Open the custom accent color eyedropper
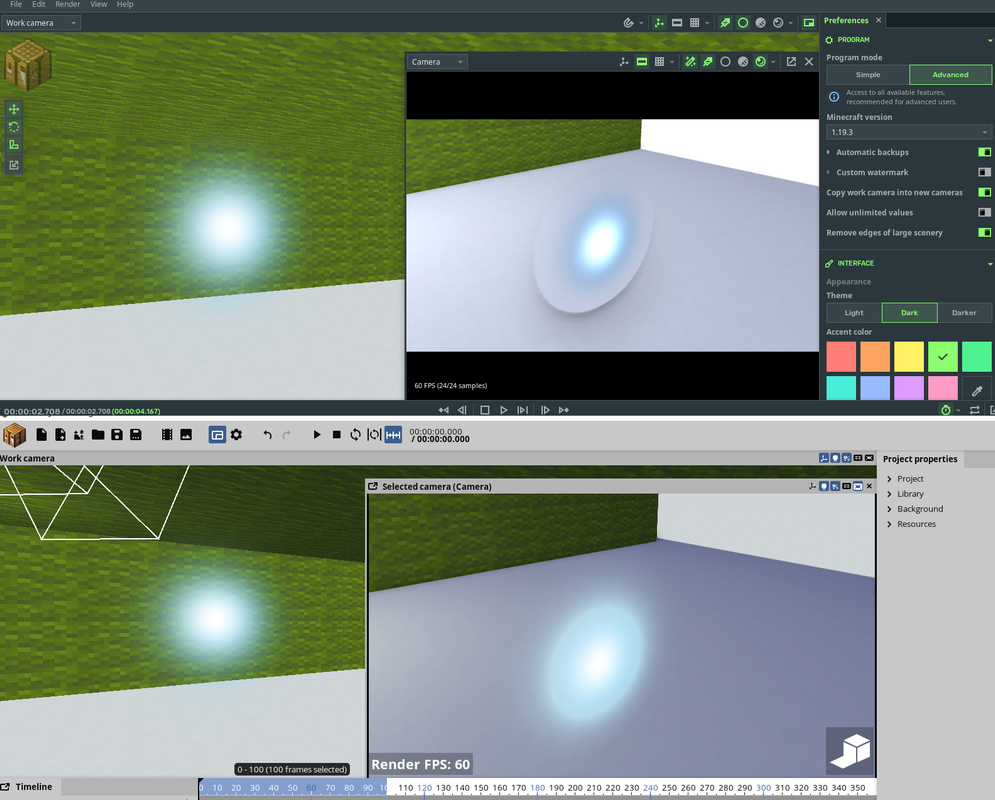The width and height of the screenshot is (995, 800). tap(977, 390)
